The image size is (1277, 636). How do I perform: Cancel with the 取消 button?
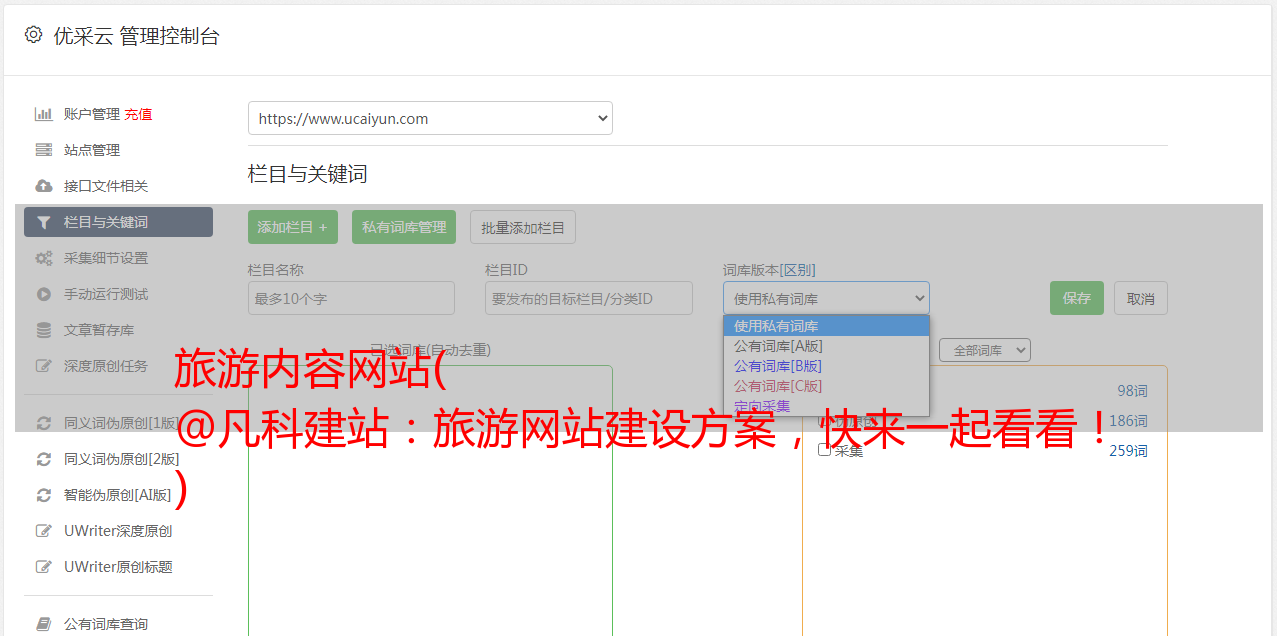tap(1141, 298)
